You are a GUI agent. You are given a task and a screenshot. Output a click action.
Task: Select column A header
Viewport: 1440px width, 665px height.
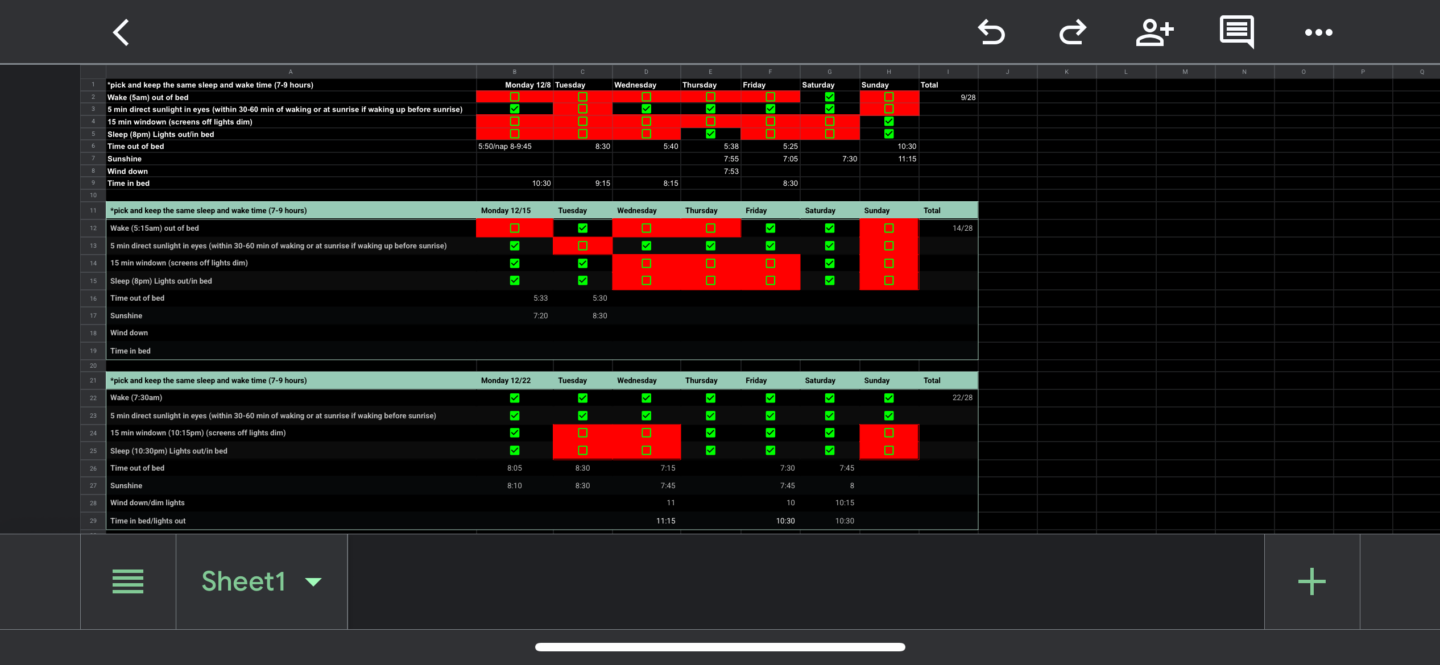291,72
